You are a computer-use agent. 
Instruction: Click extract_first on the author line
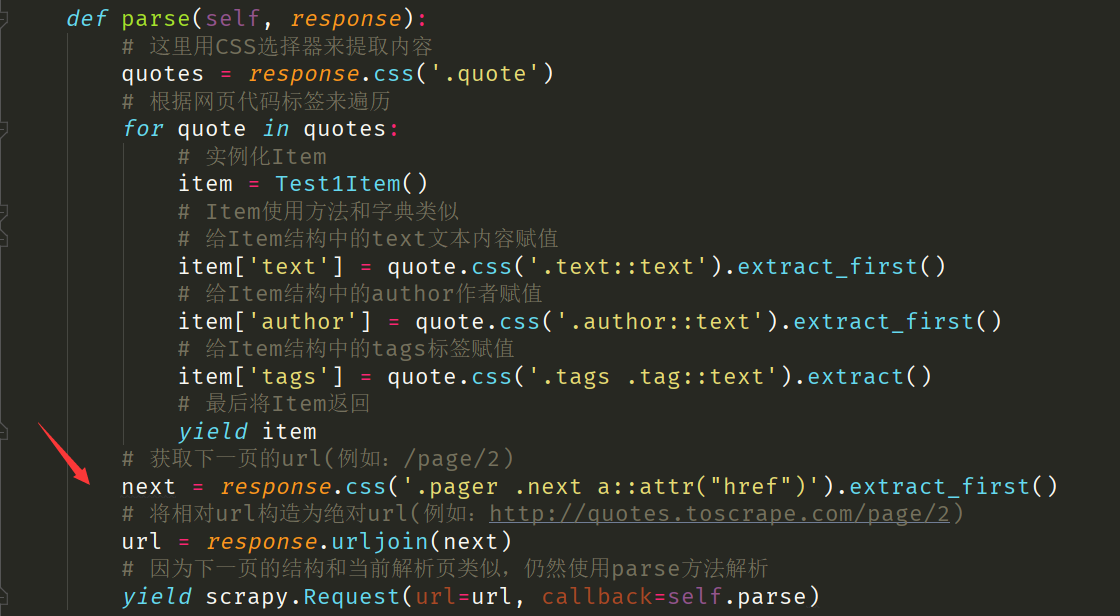[x=883, y=322]
